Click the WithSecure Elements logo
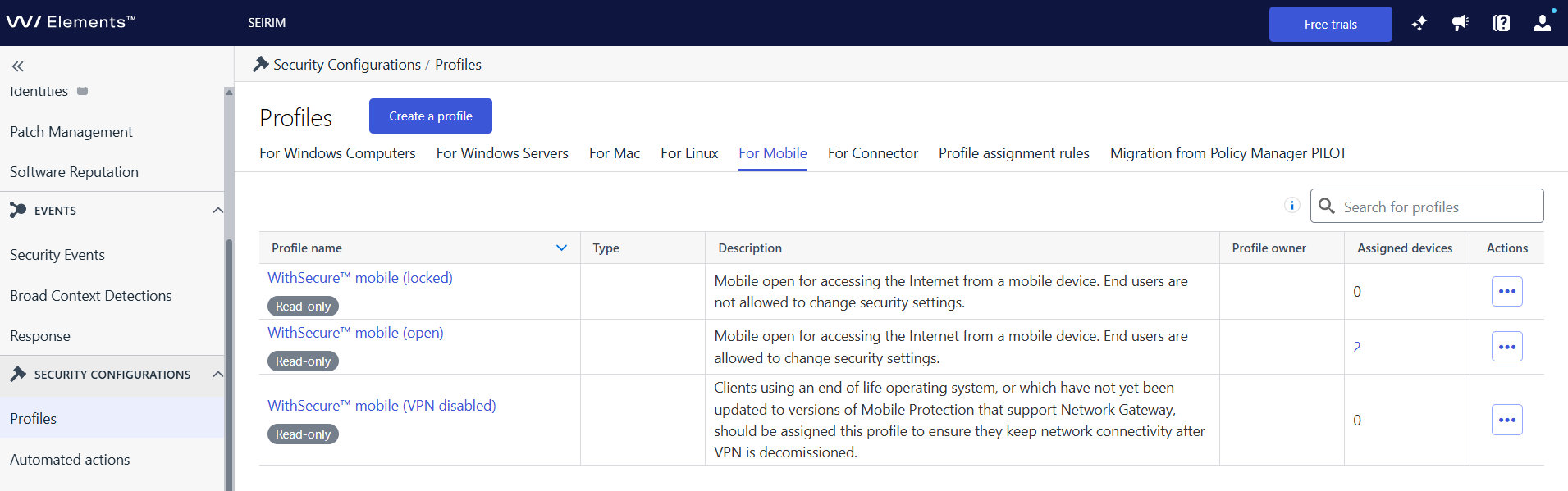This screenshot has height=491, width=1568. point(71,22)
